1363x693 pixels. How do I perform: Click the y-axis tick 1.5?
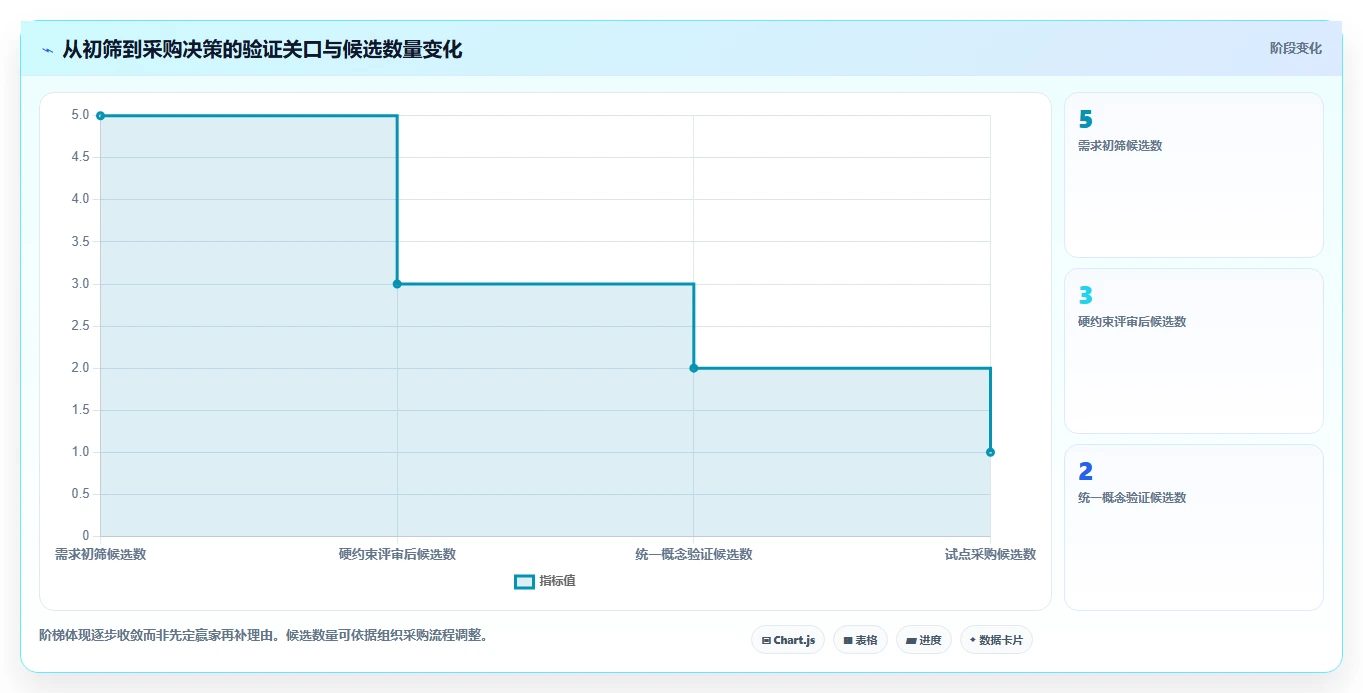(80, 410)
